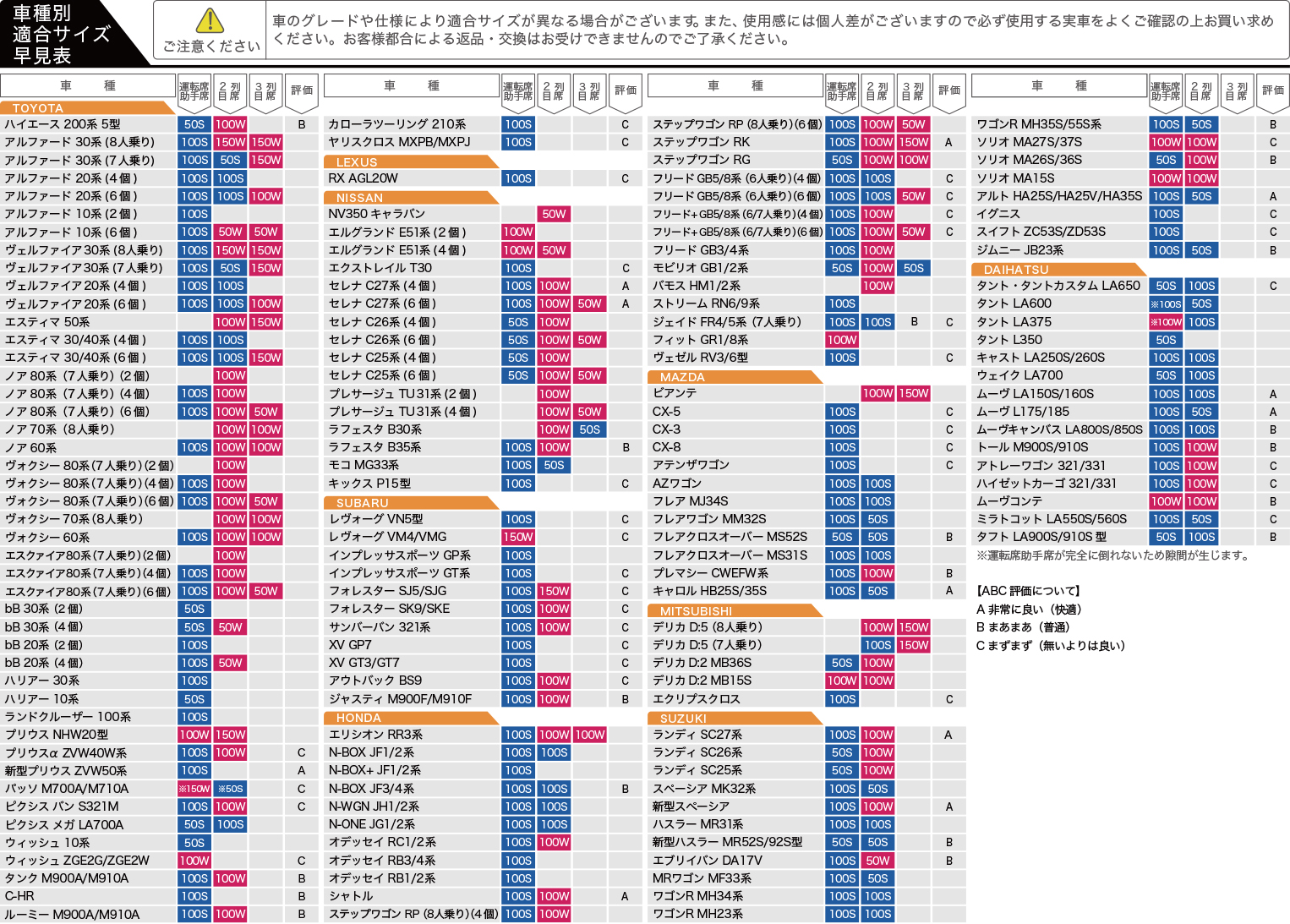Choose the SUZUKI section header
Screen dimensions: 1290x924
tap(683, 719)
